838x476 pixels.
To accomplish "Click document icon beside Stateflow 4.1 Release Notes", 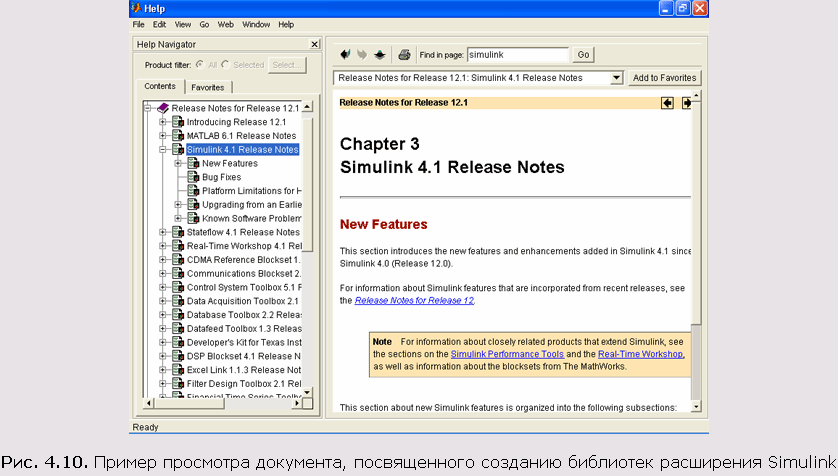I will coord(178,232).
